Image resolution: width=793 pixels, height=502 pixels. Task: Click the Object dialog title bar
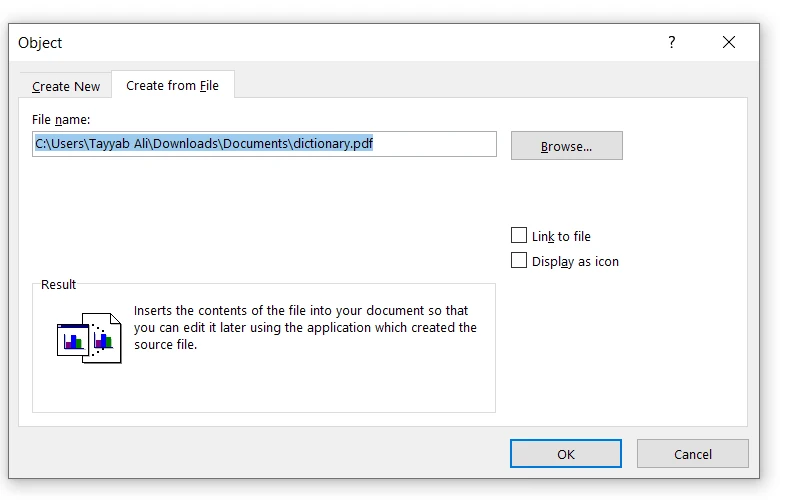tap(300, 42)
